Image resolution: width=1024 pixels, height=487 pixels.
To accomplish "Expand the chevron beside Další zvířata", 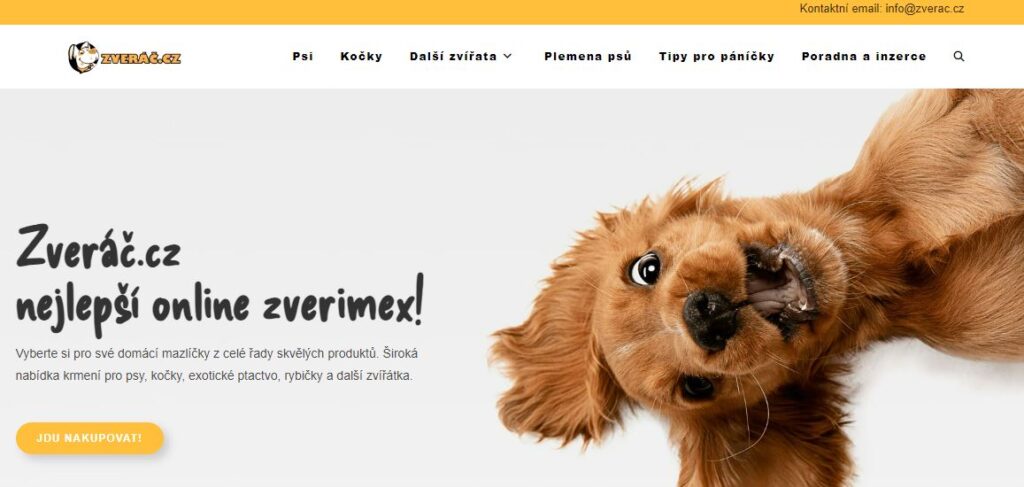I will [x=507, y=57].
